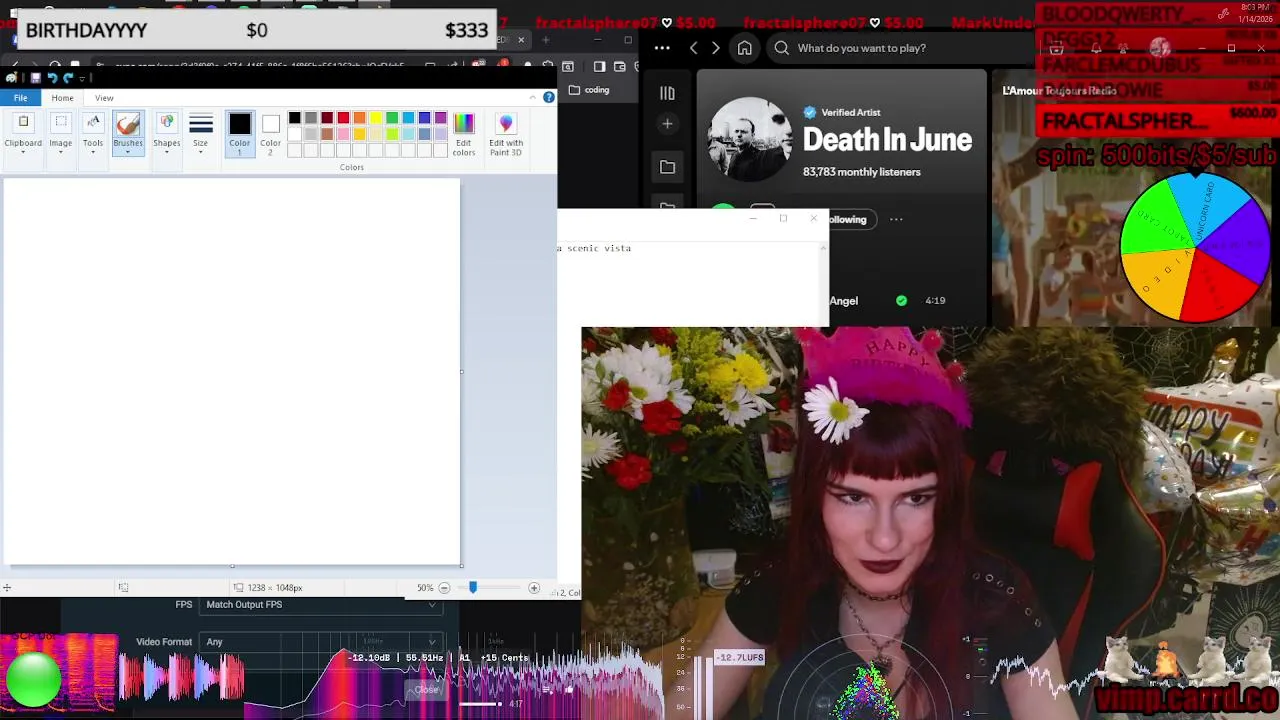Open the Size line-thickness dropdown
Screen dimensions: 1280x720
point(201,133)
